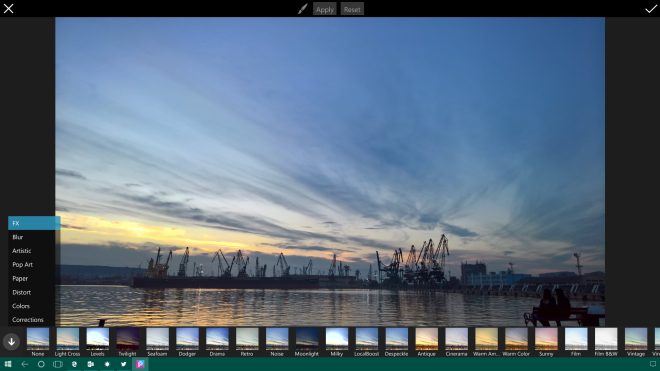The image size is (660, 371).
Task: Open Outlook from the taskbar
Action: (90, 364)
